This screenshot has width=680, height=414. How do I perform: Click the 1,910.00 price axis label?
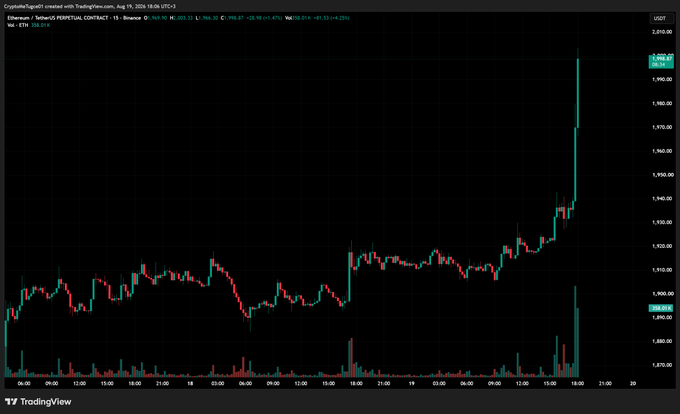pyautogui.click(x=662, y=270)
